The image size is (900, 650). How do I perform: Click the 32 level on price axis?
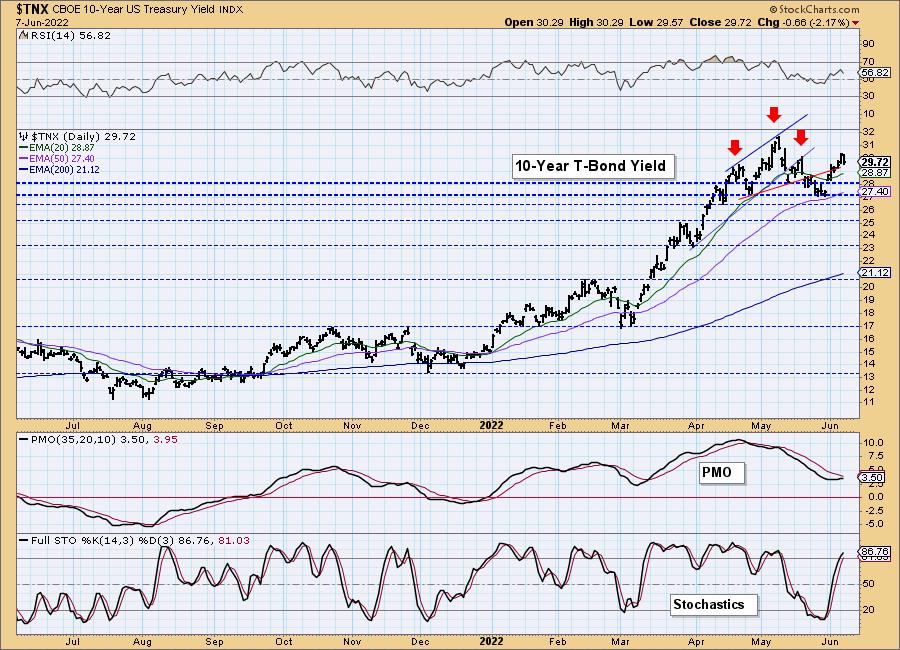[868, 131]
